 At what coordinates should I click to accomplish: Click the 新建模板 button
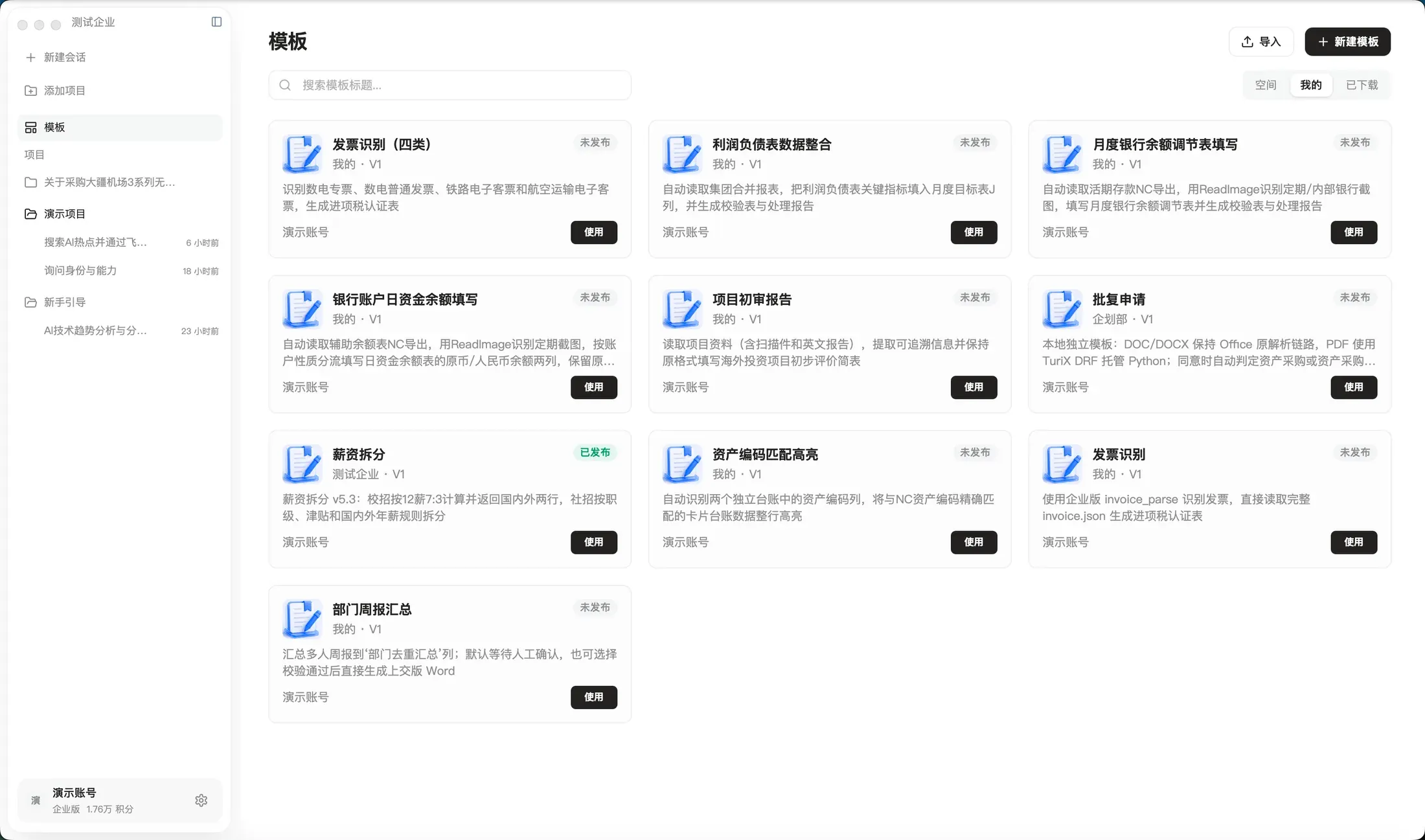[x=1347, y=41]
